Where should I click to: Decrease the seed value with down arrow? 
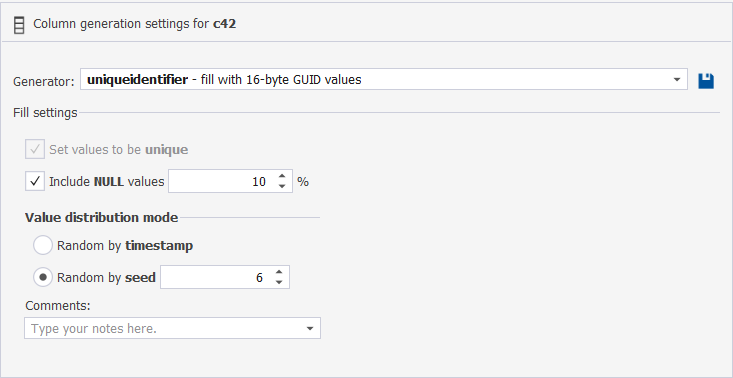[x=279, y=282]
